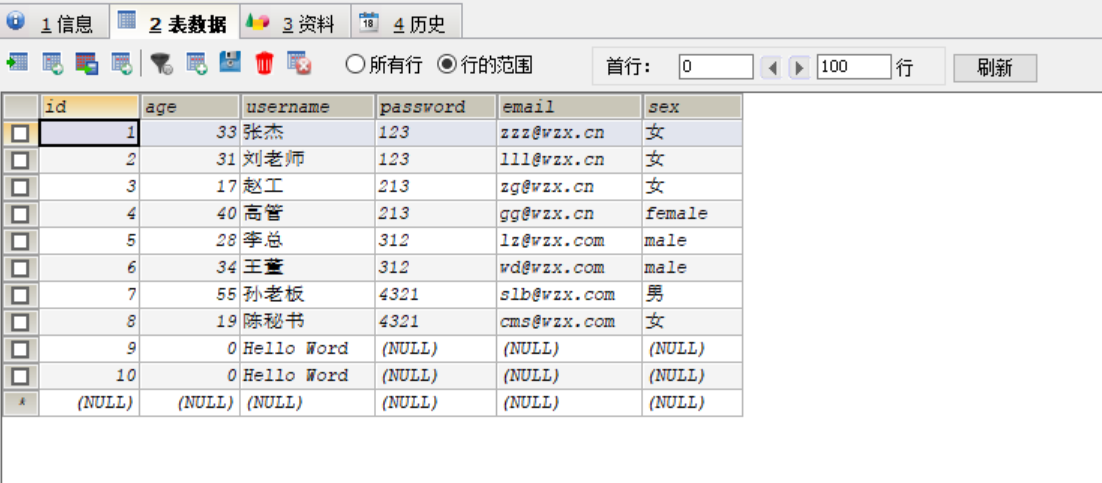Sort by the username column header
This screenshot has width=1102, height=483.
click(307, 107)
